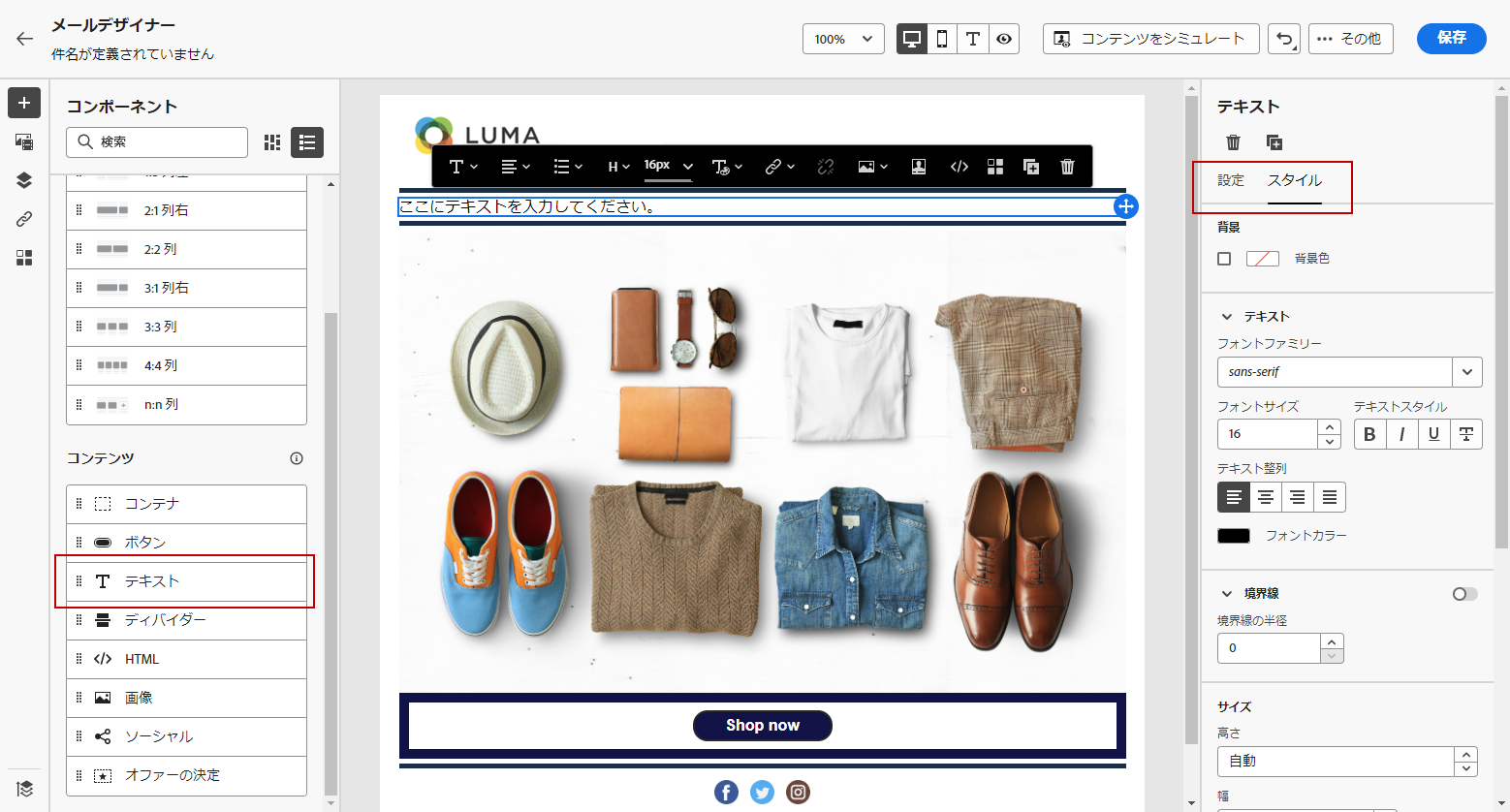Image resolution: width=1510 pixels, height=812 pixels.
Task: Collapse the テキスト style section
Action: 1227,317
